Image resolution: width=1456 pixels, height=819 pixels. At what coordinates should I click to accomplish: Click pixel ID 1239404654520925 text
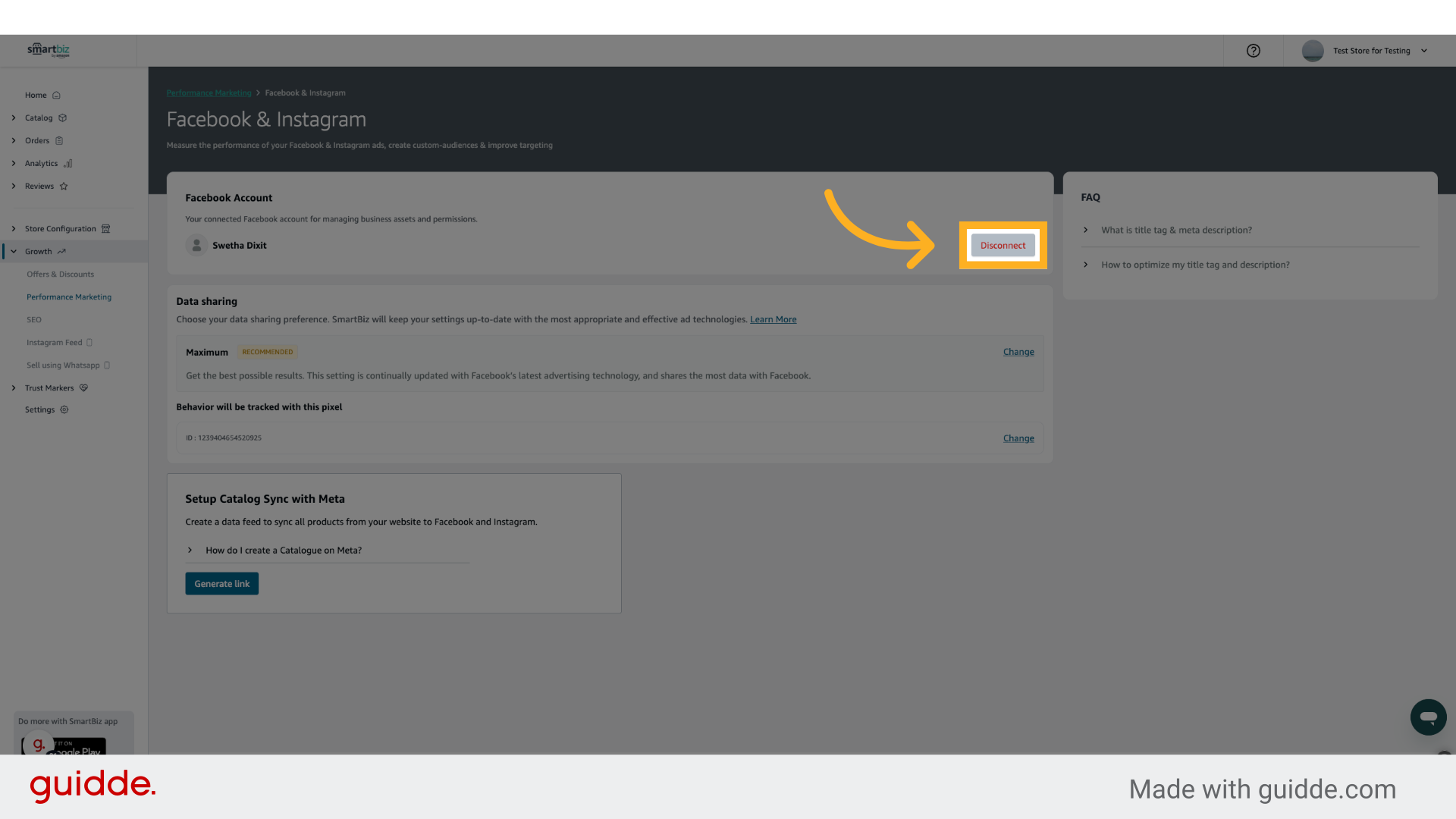pyautogui.click(x=224, y=438)
